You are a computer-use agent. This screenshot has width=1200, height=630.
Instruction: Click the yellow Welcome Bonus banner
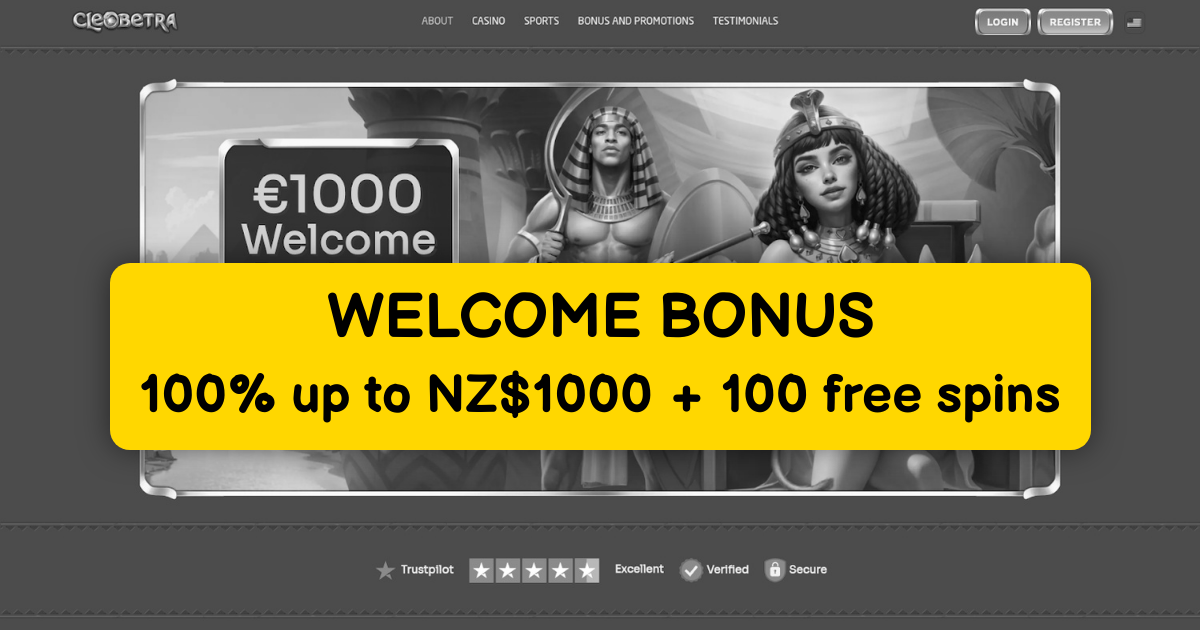pos(600,356)
